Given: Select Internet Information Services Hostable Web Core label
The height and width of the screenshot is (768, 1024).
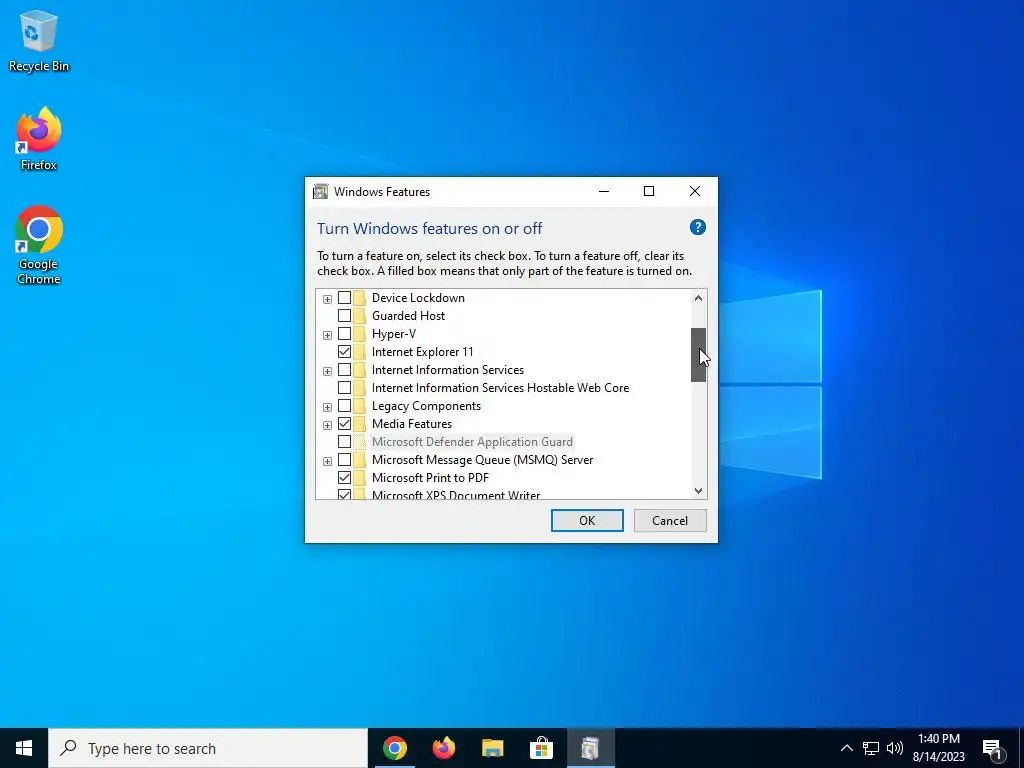Looking at the screenshot, I should point(500,388).
